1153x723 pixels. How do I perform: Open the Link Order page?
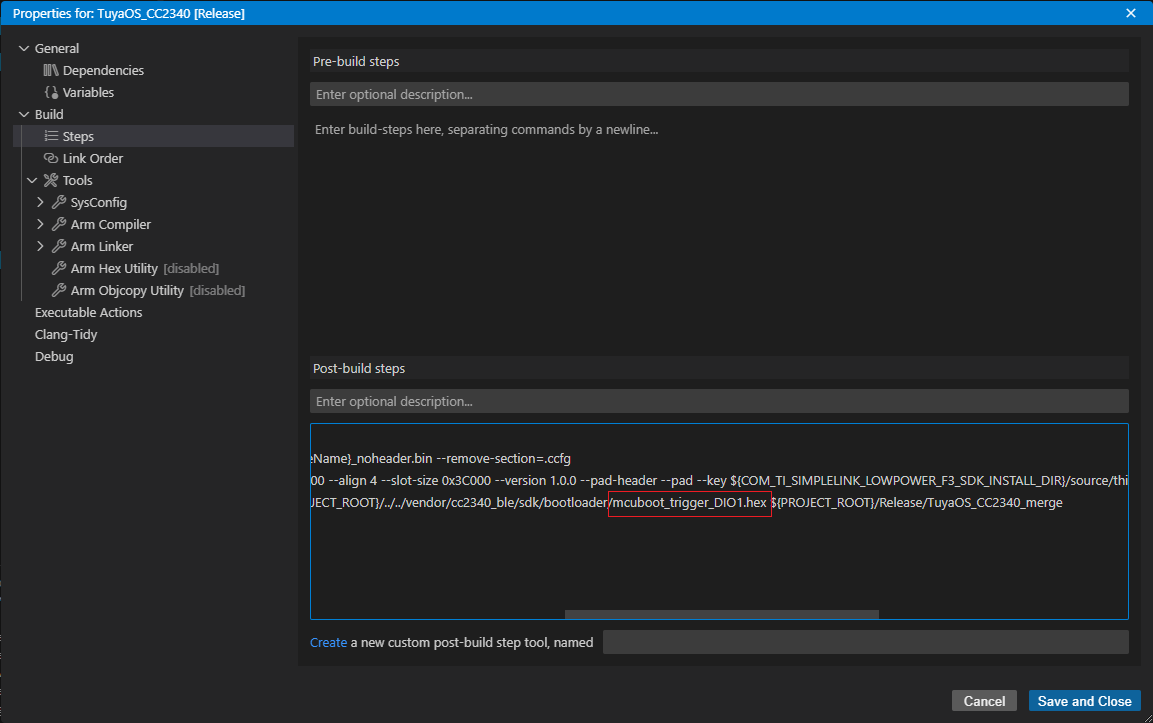[x=93, y=158]
